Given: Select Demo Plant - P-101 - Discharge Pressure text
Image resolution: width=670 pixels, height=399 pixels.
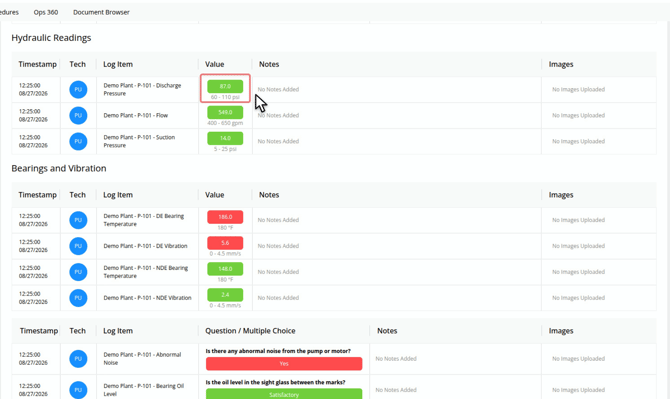Looking at the screenshot, I should 142,89.
